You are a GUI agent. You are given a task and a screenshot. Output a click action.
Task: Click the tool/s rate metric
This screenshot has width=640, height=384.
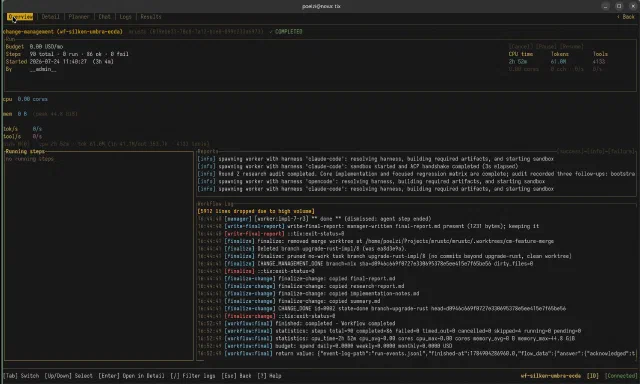pyautogui.click(x=22, y=136)
